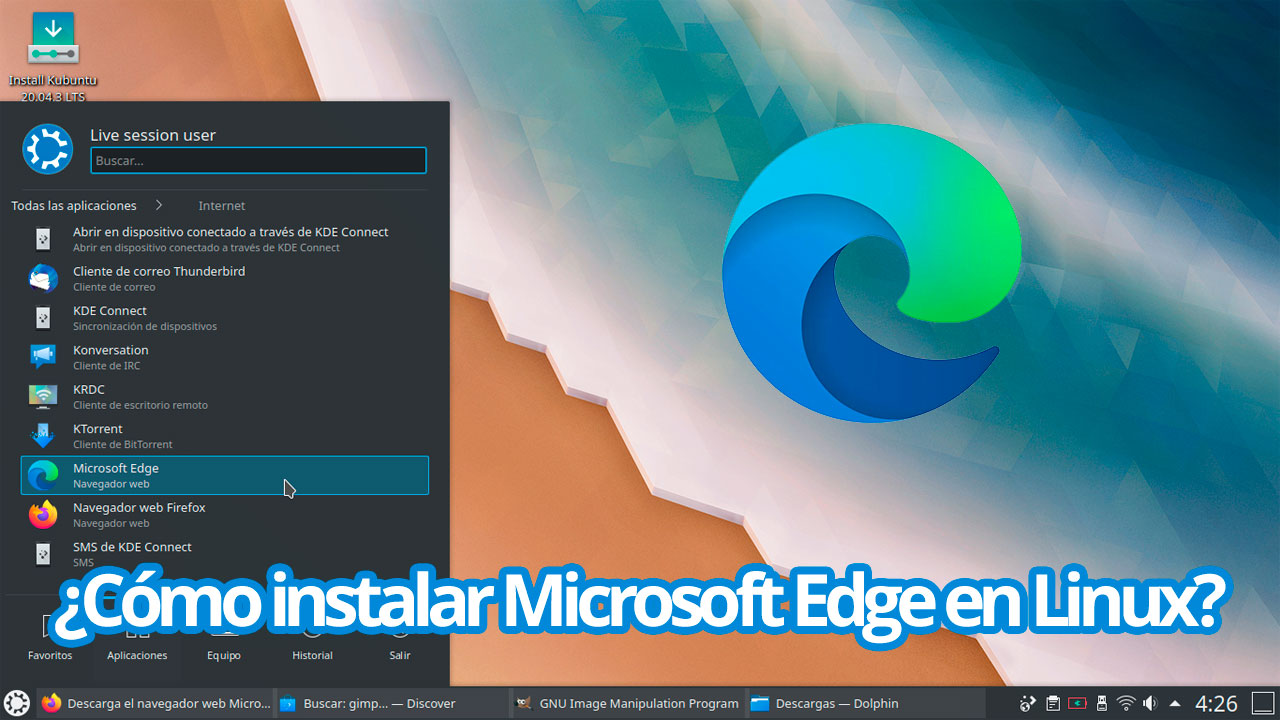Open the removable USB device tray icon
Image resolution: width=1280 pixels, height=720 pixels.
click(x=1103, y=703)
